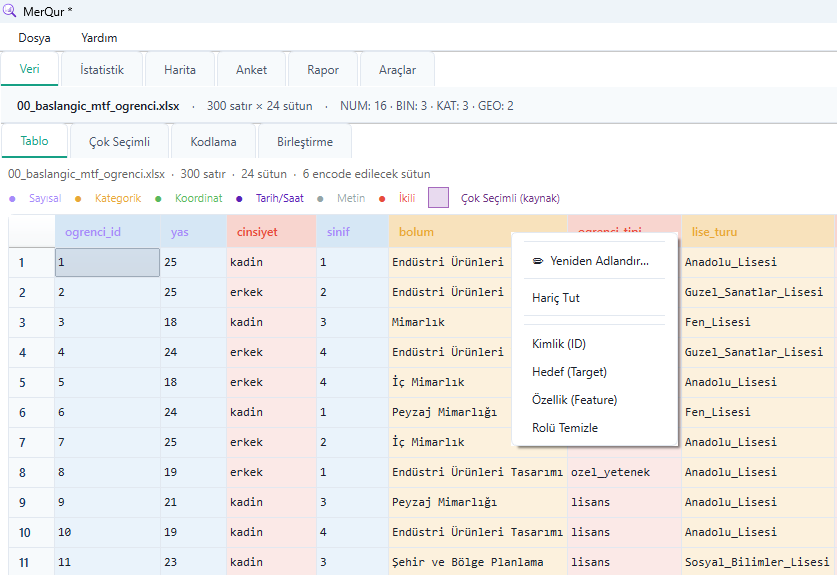The height and width of the screenshot is (575, 837).
Task: Click the dark blue Tarih/Saat legend dot
Action: coord(239,199)
